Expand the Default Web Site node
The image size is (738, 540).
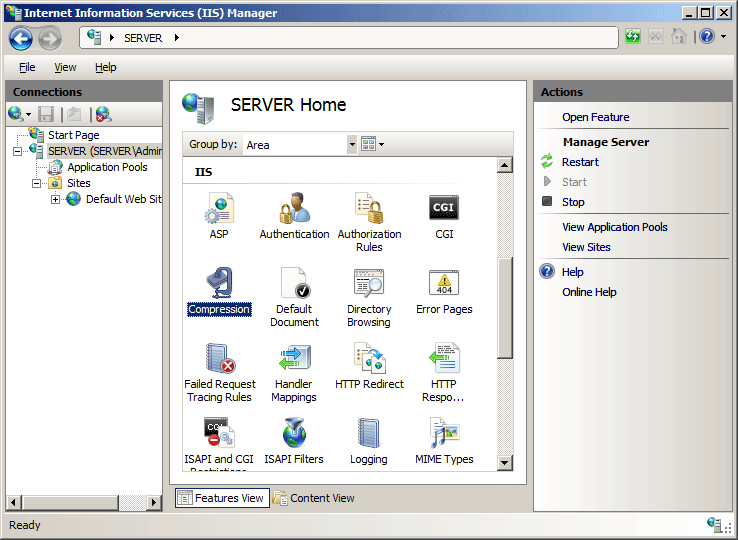56,200
